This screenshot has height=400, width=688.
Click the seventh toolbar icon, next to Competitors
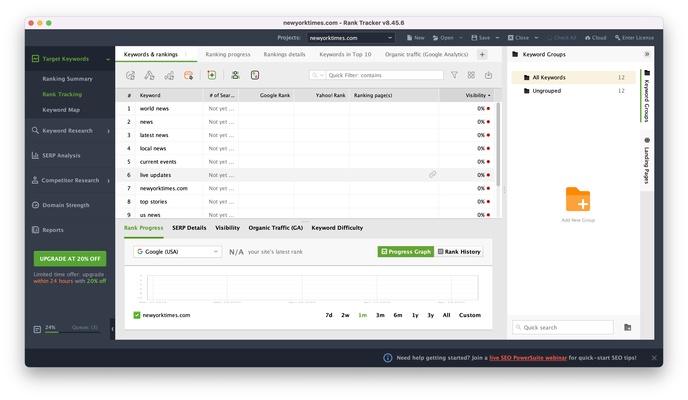(x=254, y=75)
